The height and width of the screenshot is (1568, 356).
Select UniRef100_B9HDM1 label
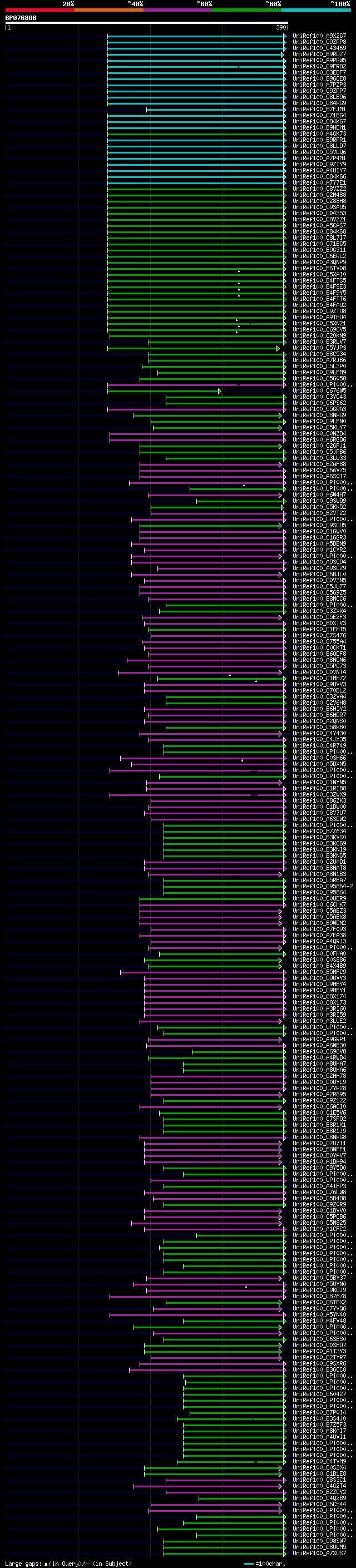point(319,127)
